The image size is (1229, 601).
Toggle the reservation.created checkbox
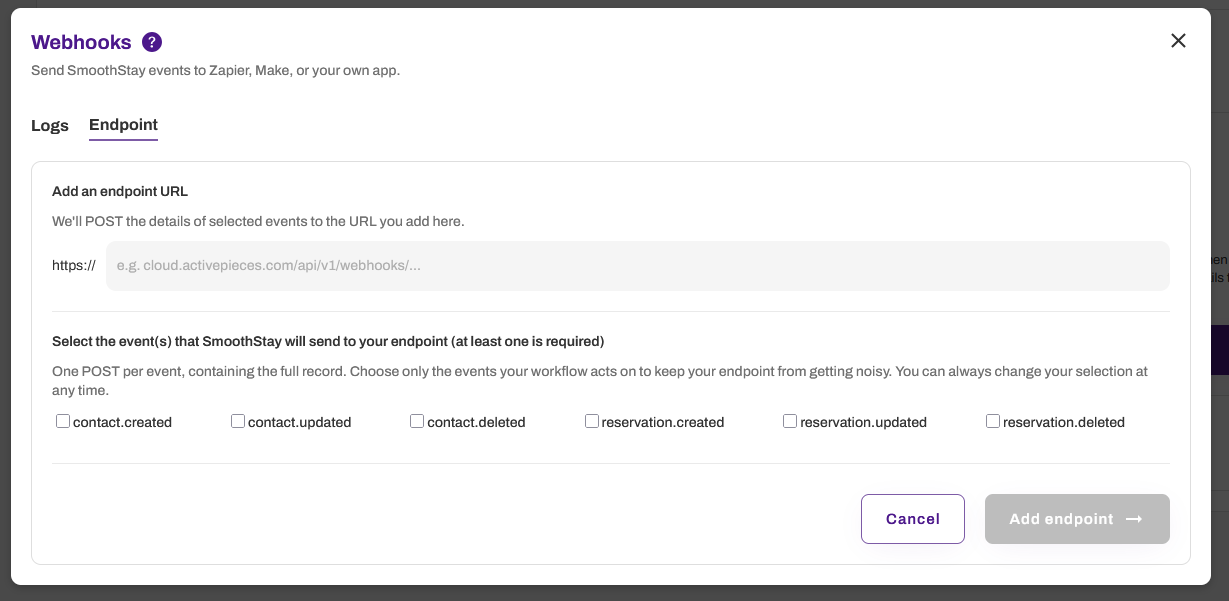(x=592, y=421)
